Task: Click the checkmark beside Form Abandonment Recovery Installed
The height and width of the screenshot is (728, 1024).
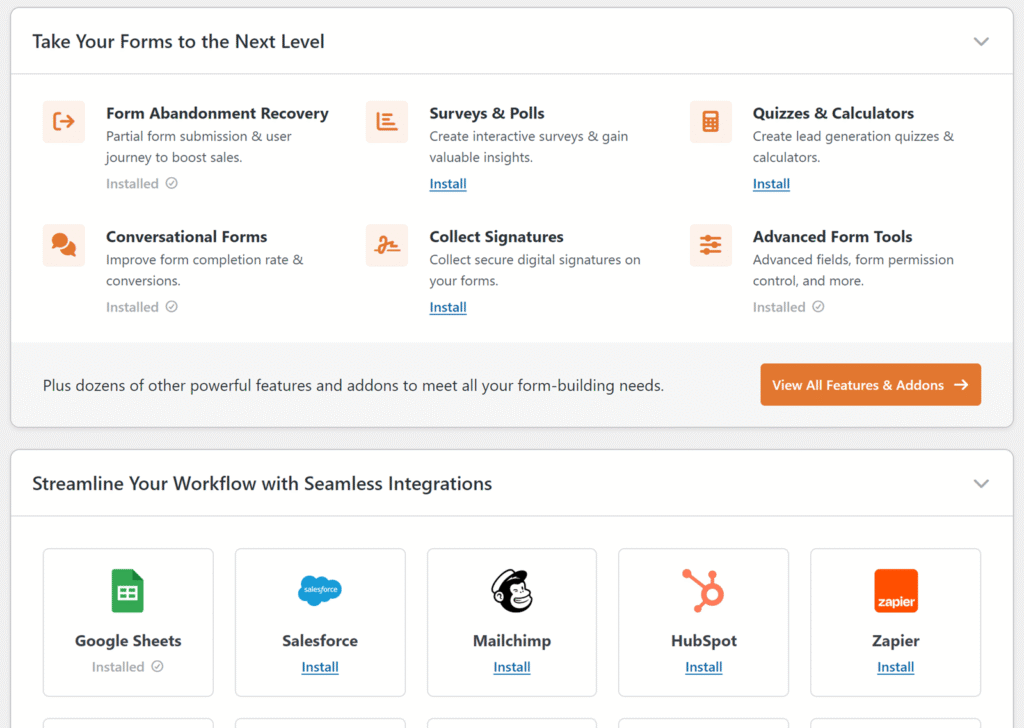Action: tap(172, 183)
